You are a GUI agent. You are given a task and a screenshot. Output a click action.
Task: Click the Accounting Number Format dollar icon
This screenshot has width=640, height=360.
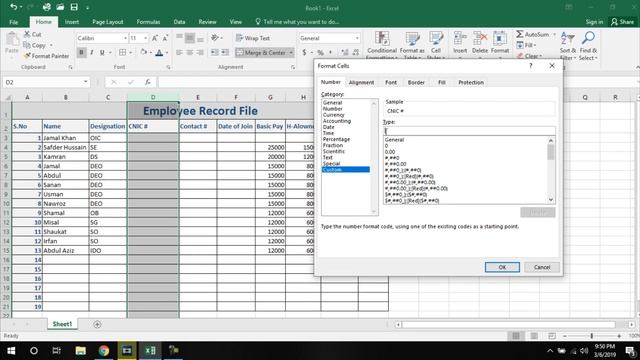pos(304,53)
